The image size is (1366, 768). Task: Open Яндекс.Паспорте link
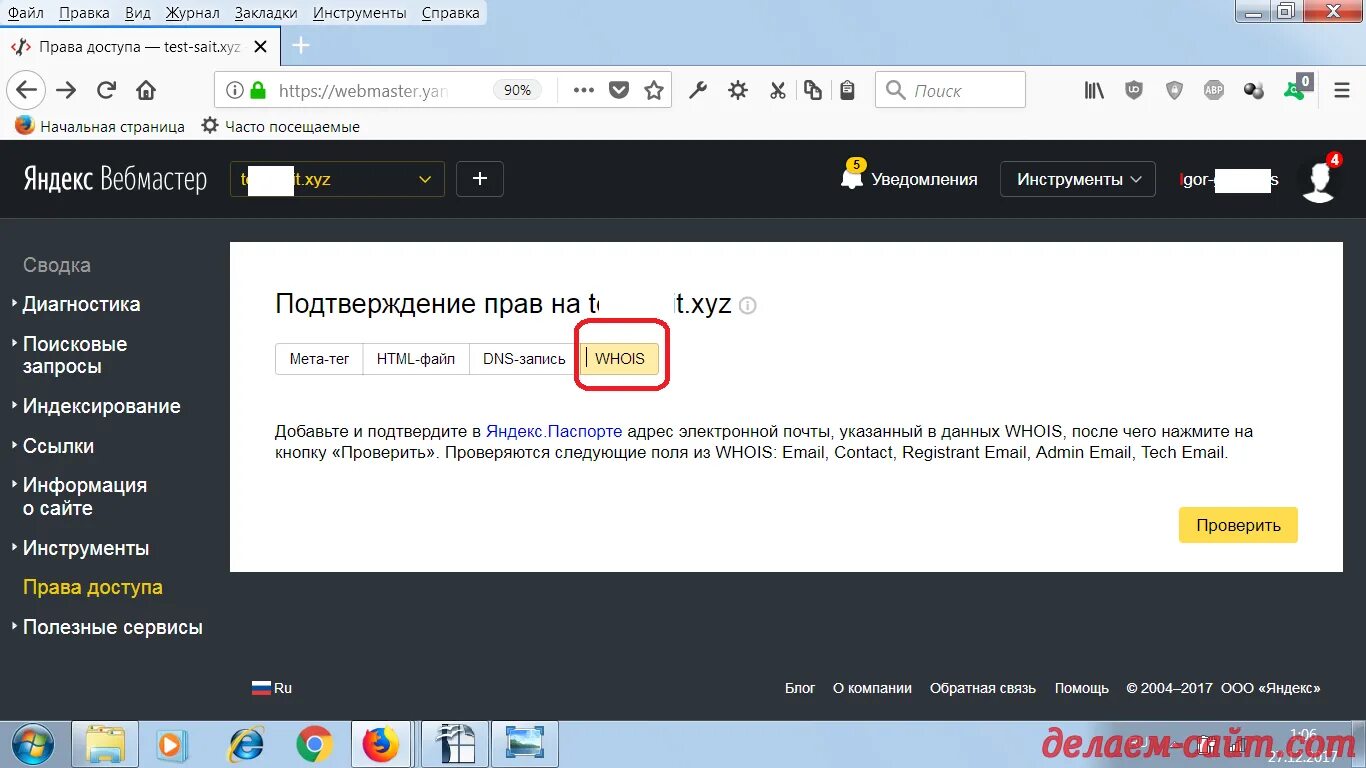(554, 431)
